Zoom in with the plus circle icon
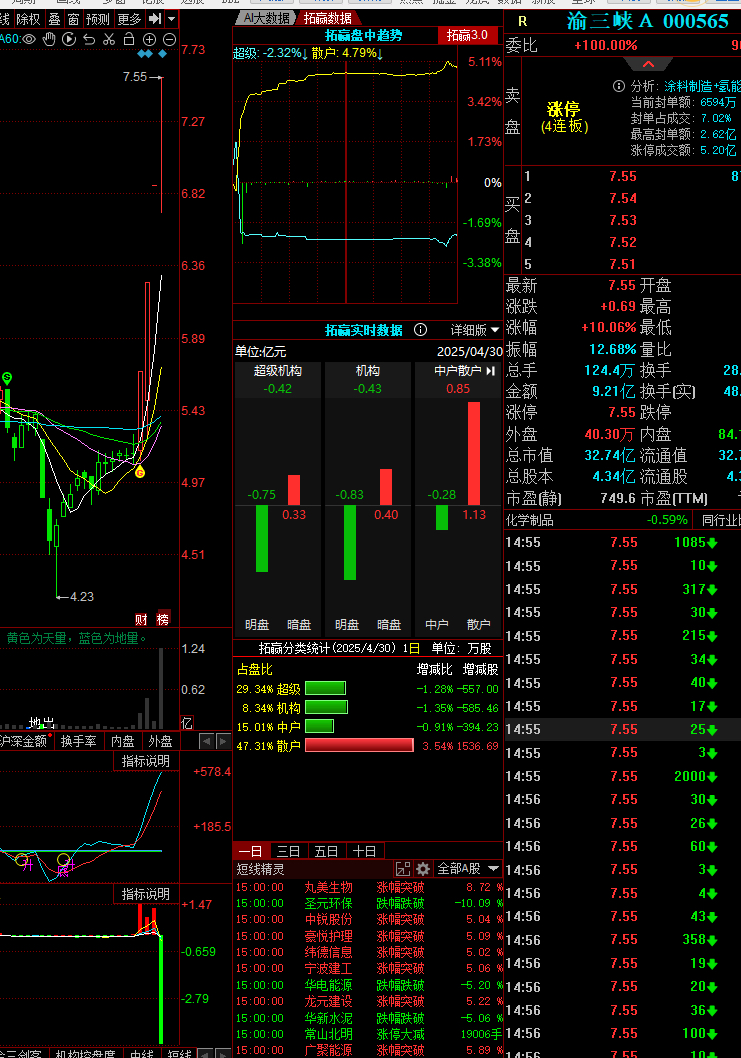 click(150, 39)
